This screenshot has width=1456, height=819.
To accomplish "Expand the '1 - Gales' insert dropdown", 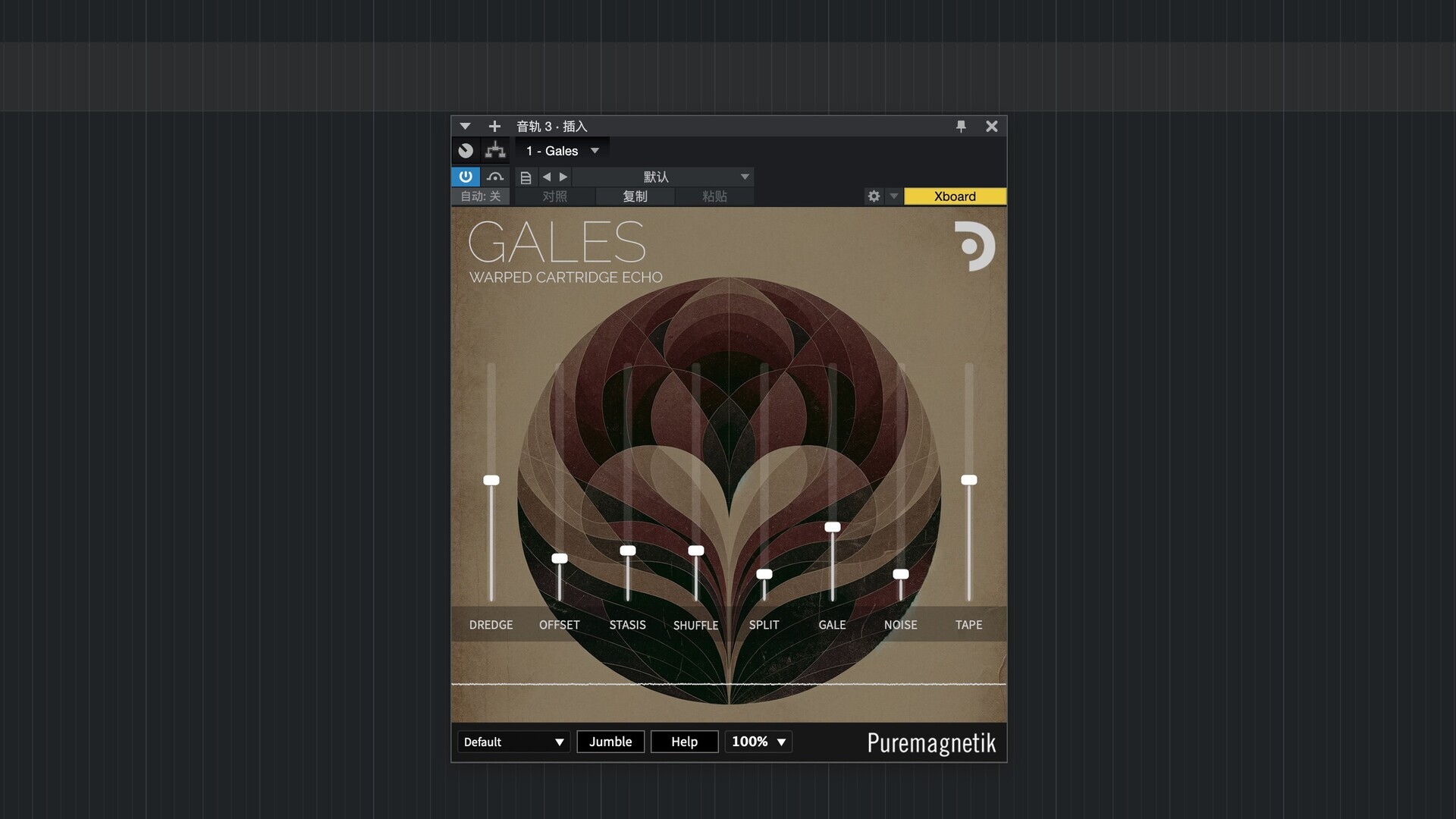I will click(595, 151).
